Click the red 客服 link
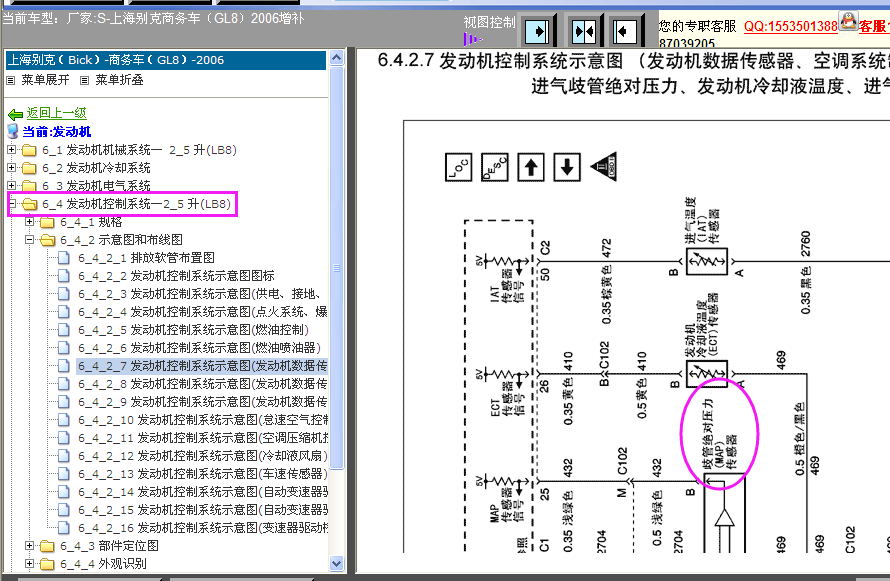Image resolution: width=890 pixels, height=581 pixels. tap(873, 27)
